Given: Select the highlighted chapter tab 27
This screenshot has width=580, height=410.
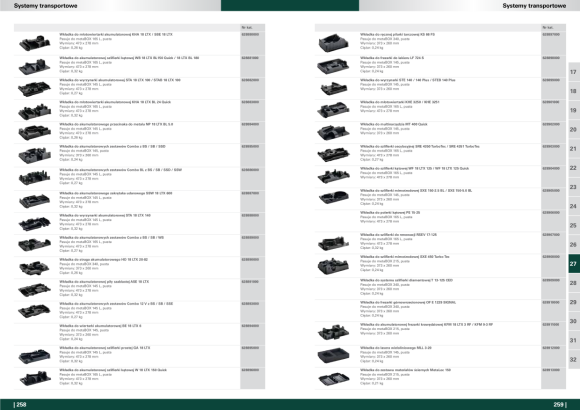Looking at the screenshot, I should tap(574, 264).
